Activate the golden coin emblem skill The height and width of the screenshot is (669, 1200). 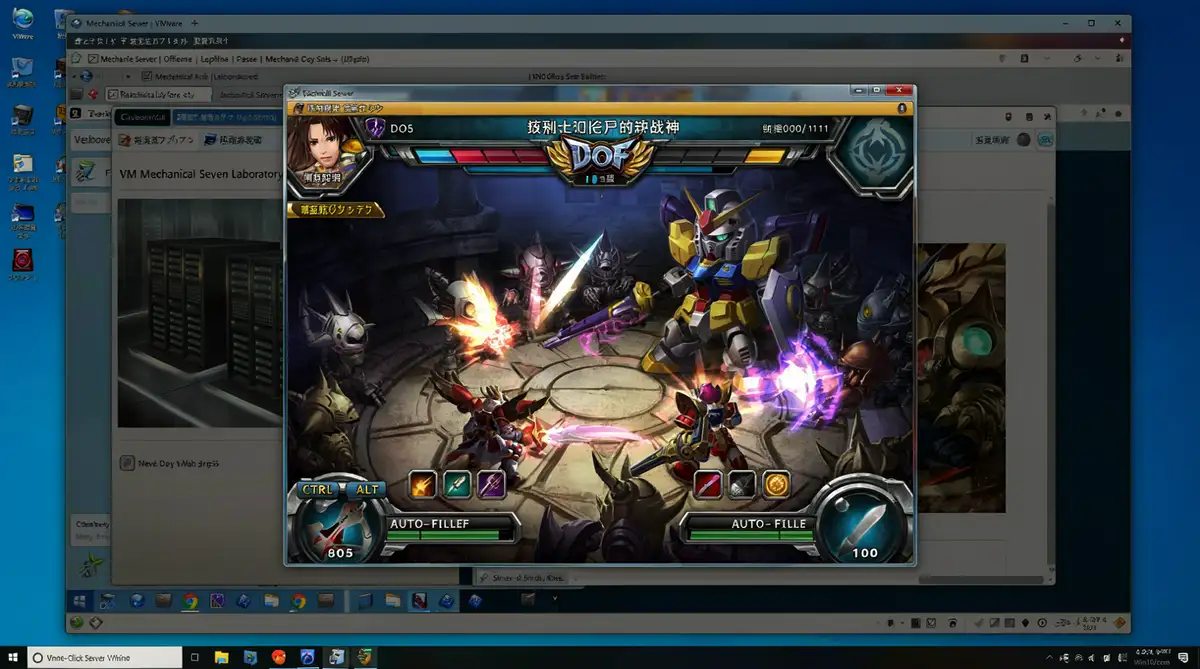[776, 485]
